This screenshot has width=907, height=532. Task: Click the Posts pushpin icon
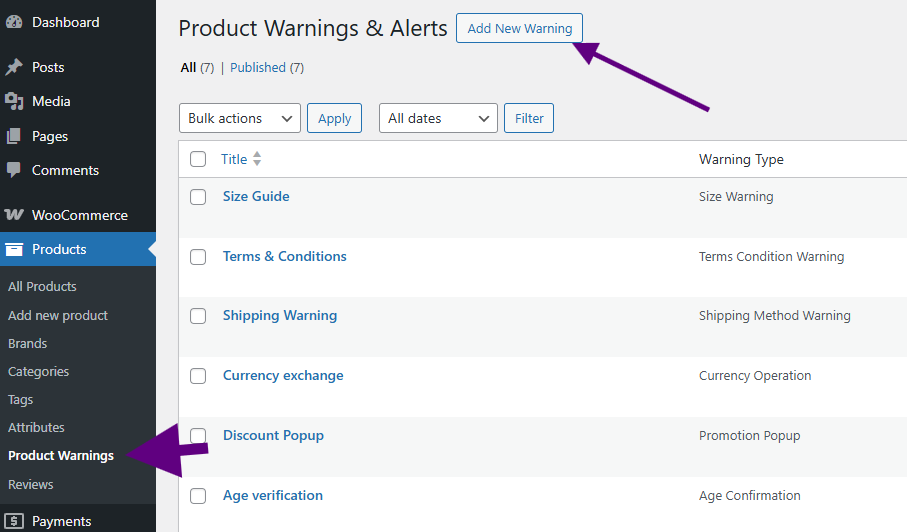coord(14,67)
